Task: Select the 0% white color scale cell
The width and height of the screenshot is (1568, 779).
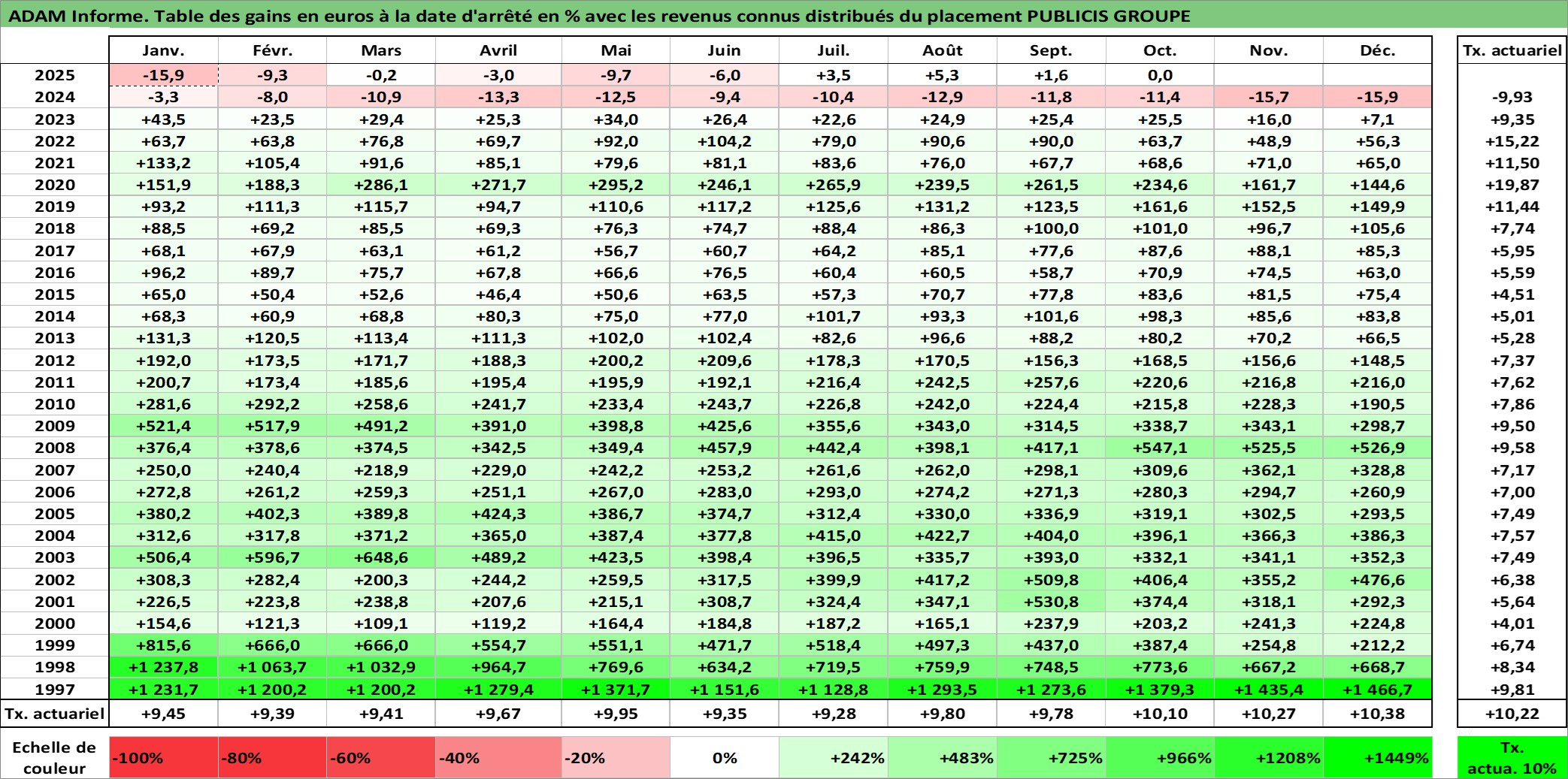Action: click(x=725, y=757)
